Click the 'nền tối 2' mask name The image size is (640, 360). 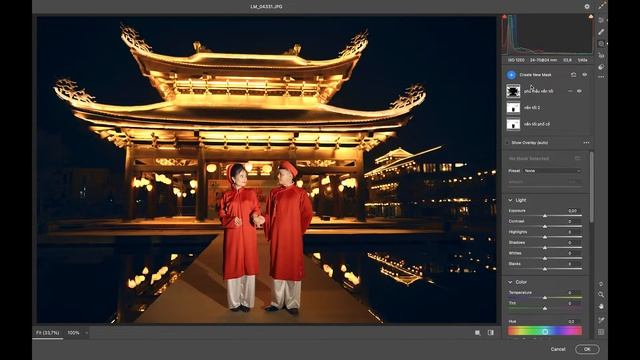(x=532, y=108)
